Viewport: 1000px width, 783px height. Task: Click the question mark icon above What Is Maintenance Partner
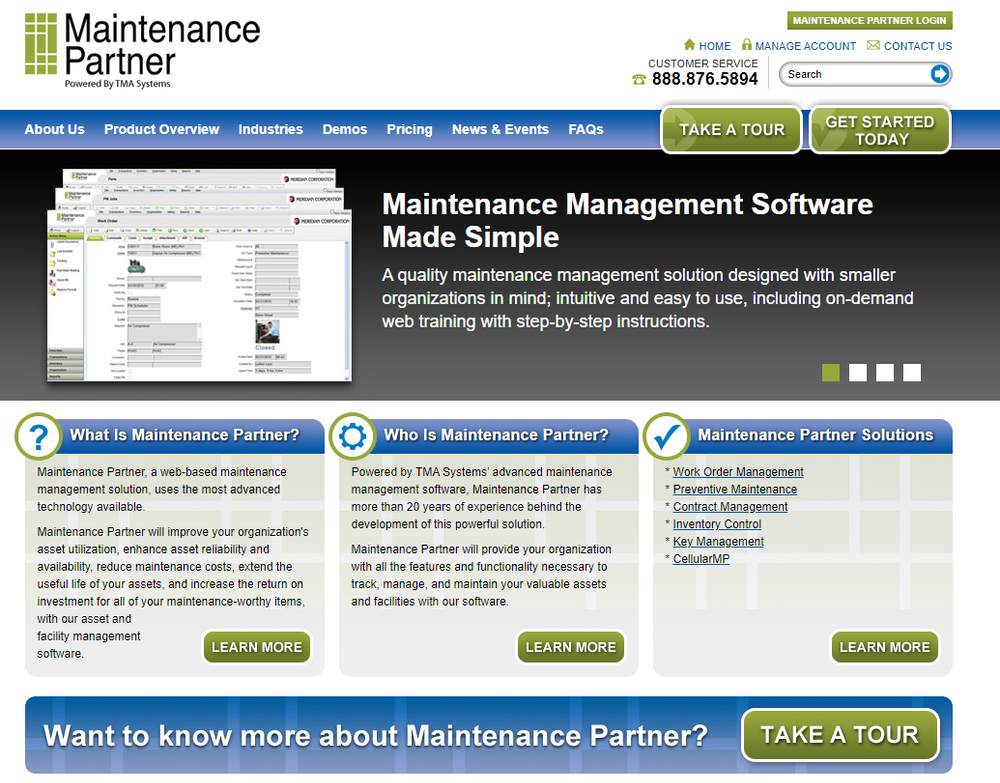click(x=38, y=436)
